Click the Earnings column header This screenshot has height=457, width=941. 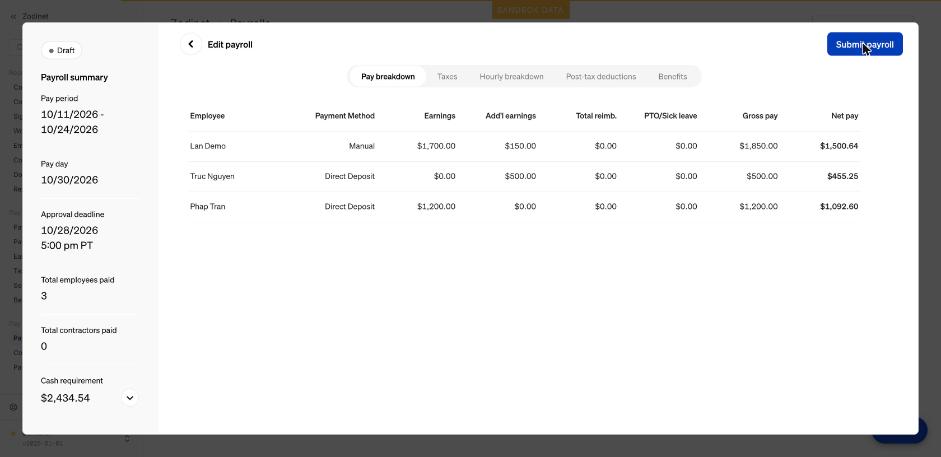click(x=439, y=116)
